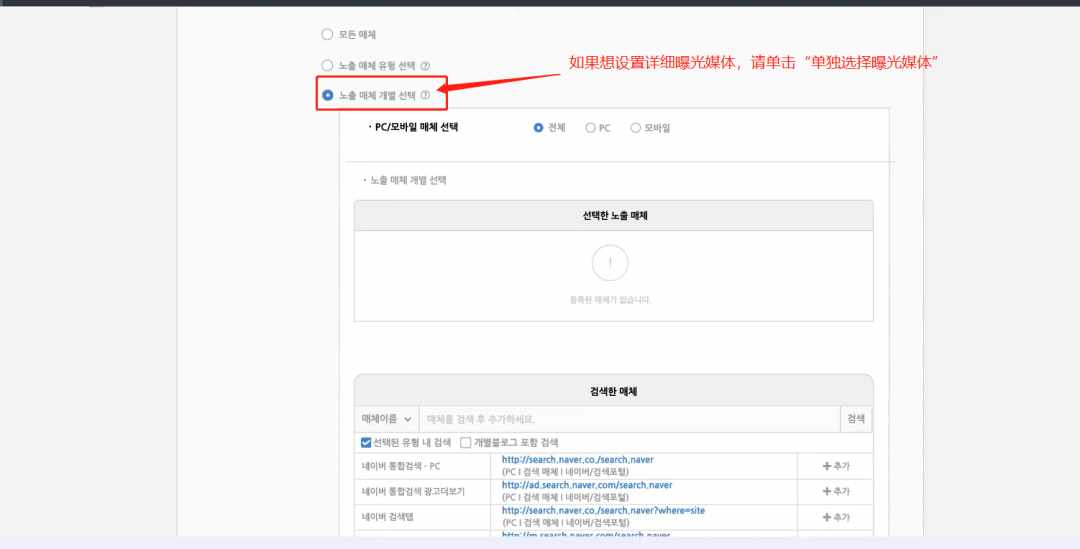
Task: Open link http://search.naver.co./search.naver
Action: pyautogui.click(x=577, y=459)
